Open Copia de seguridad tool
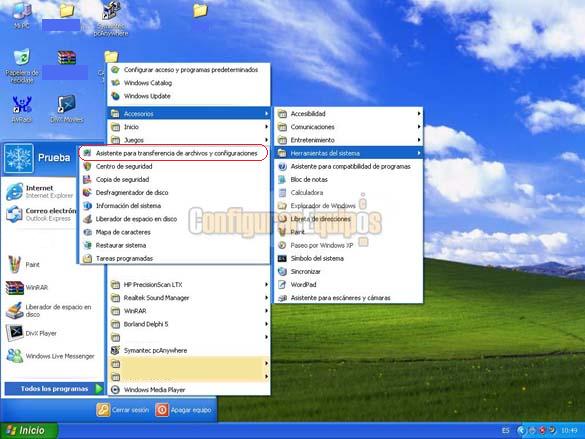Viewport: 585px width, 439px height. coord(174,179)
